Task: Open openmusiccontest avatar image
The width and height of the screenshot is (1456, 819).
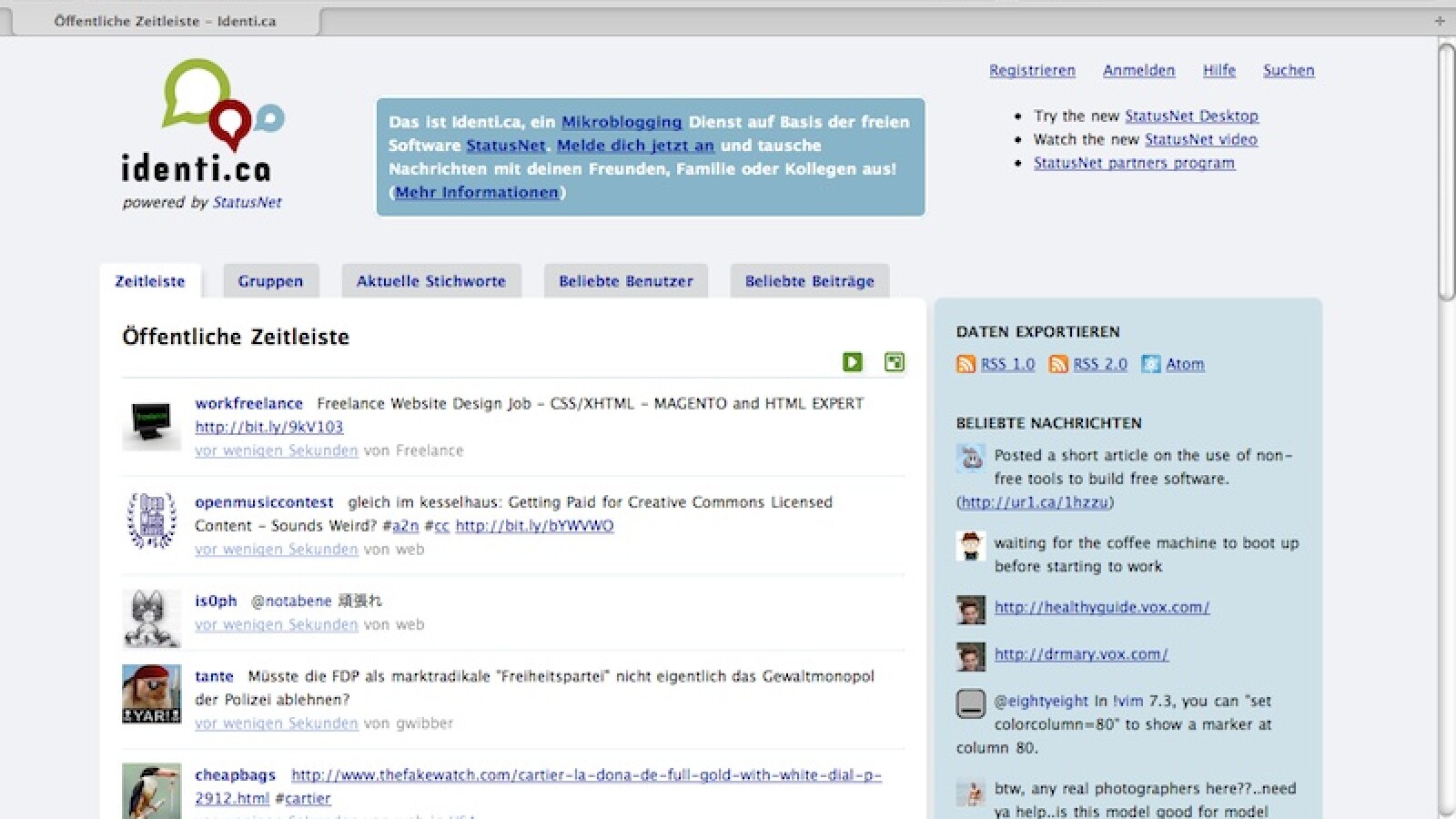Action: (x=151, y=521)
